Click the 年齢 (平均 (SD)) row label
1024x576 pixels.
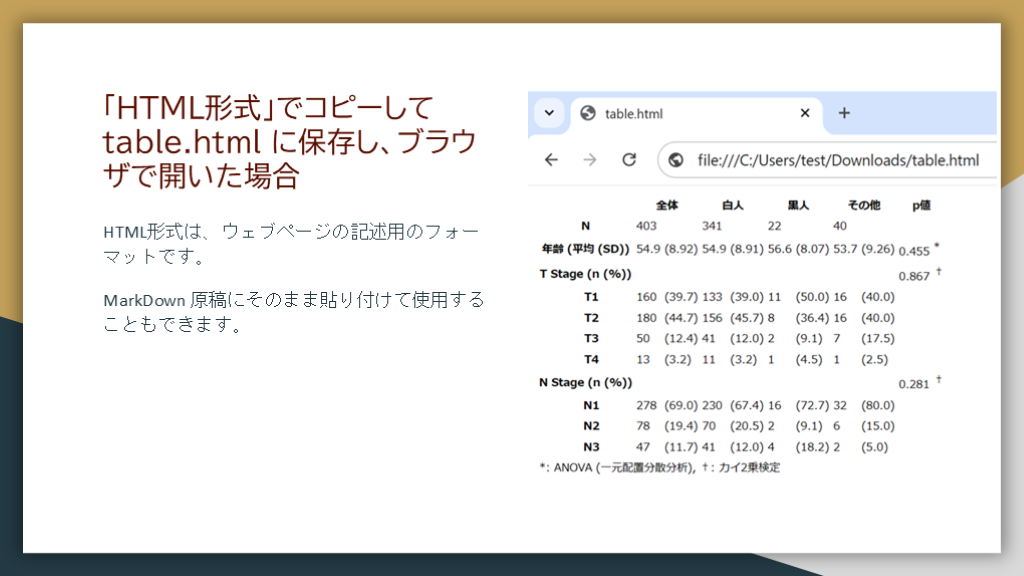click(x=584, y=249)
